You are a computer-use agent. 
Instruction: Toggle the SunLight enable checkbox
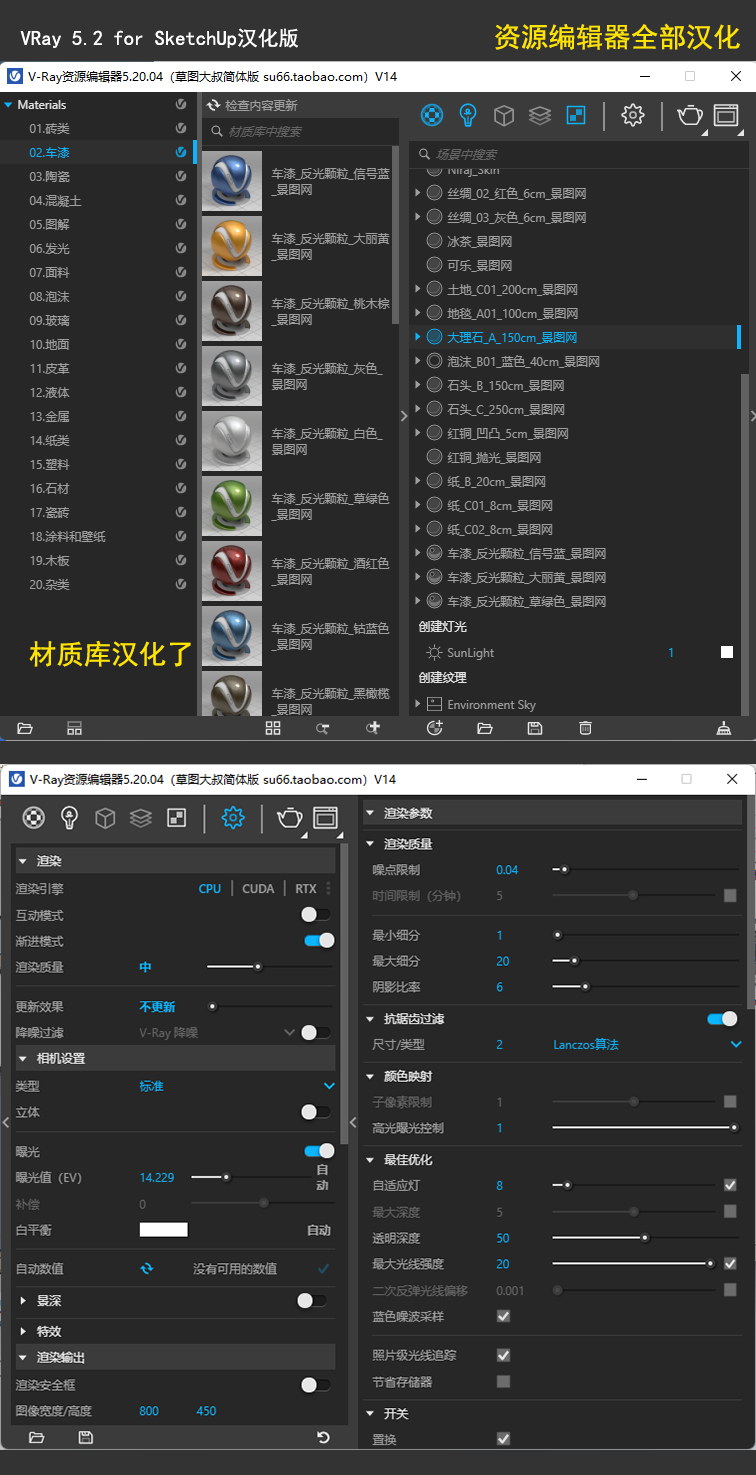pos(727,652)
